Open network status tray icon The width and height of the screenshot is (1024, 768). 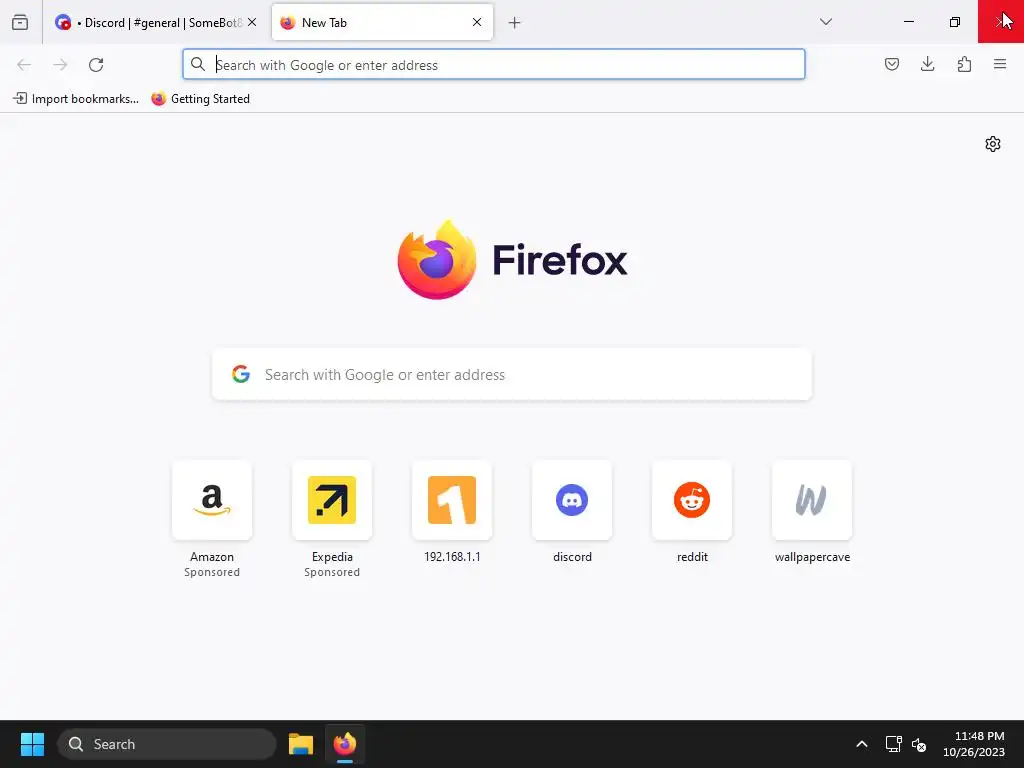click(893, 744)
